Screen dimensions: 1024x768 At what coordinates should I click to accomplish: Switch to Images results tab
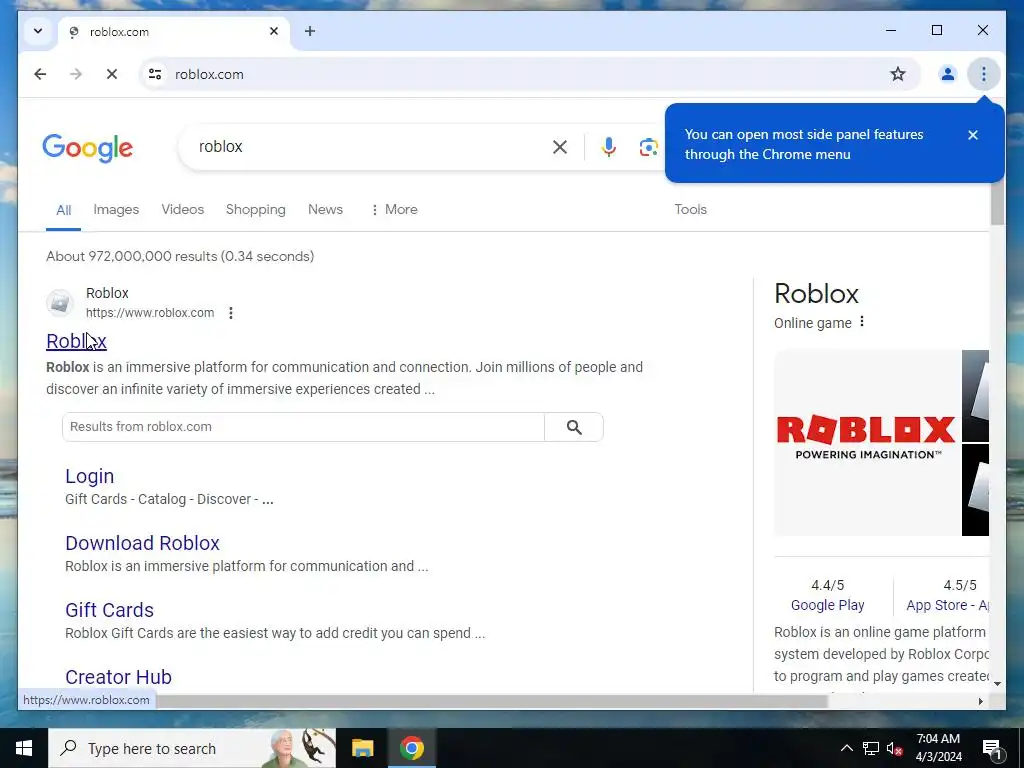point(116,210)
